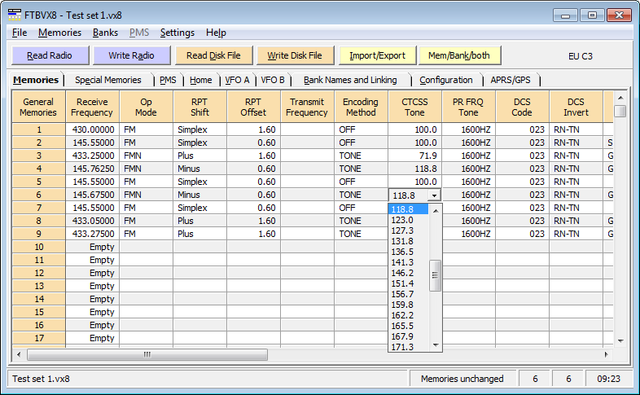The image size is (640, 395).
Task: Select 156.7 in the CTCSS tone list
Action: tap(408, 294)
